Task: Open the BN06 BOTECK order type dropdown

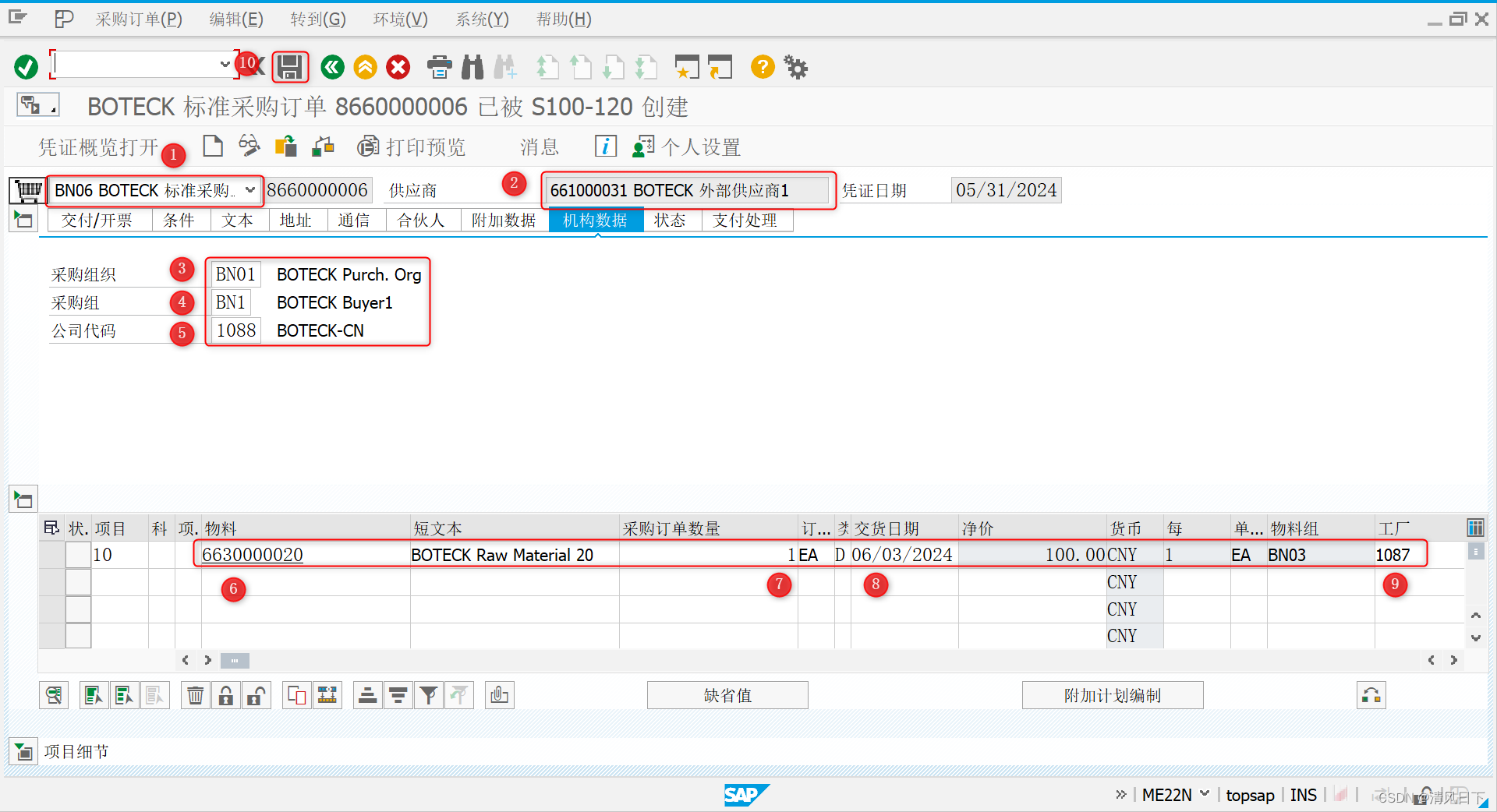Action: click(249, 189)
